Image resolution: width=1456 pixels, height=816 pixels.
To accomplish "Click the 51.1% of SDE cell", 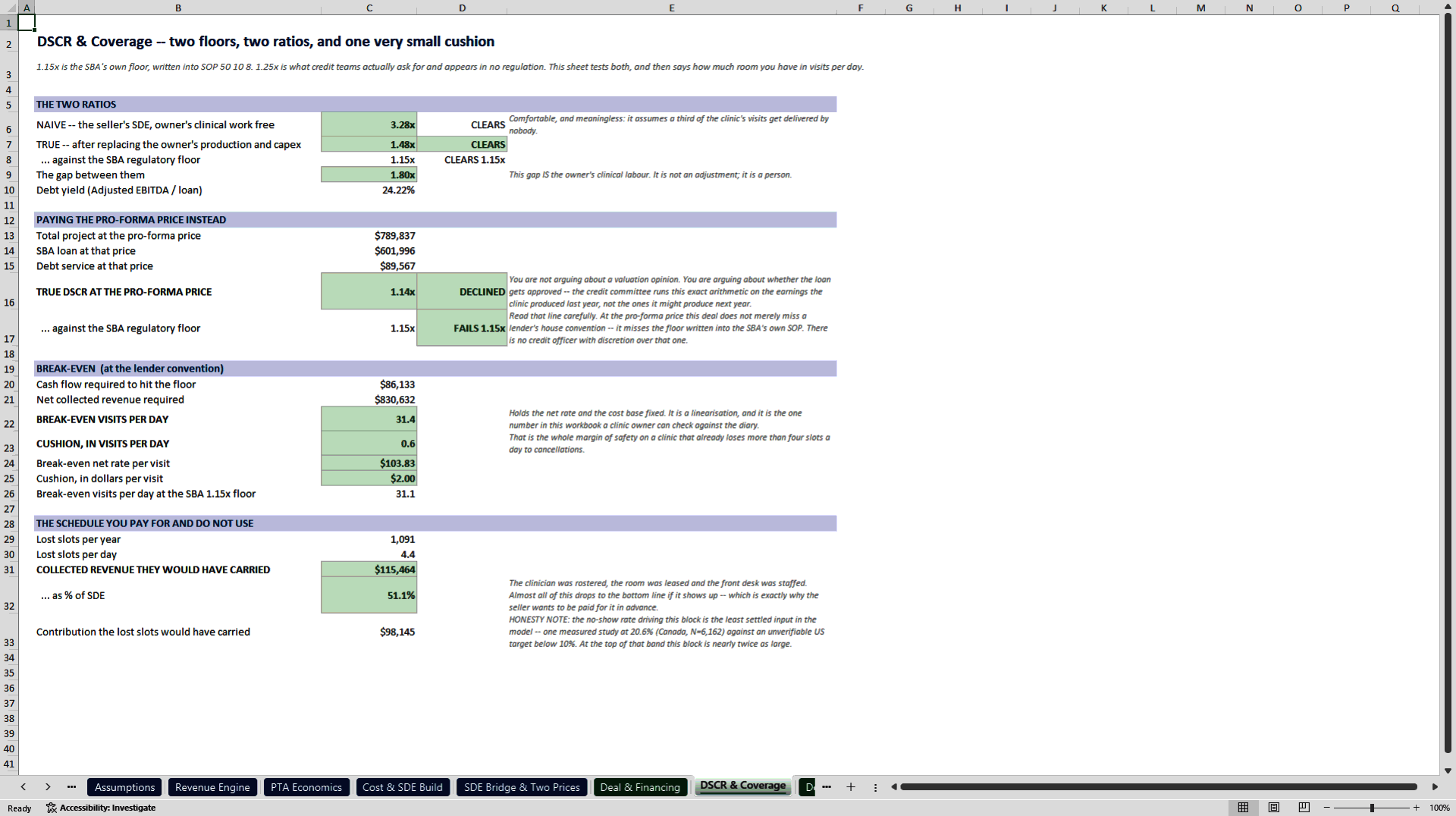I will [369, 595].
